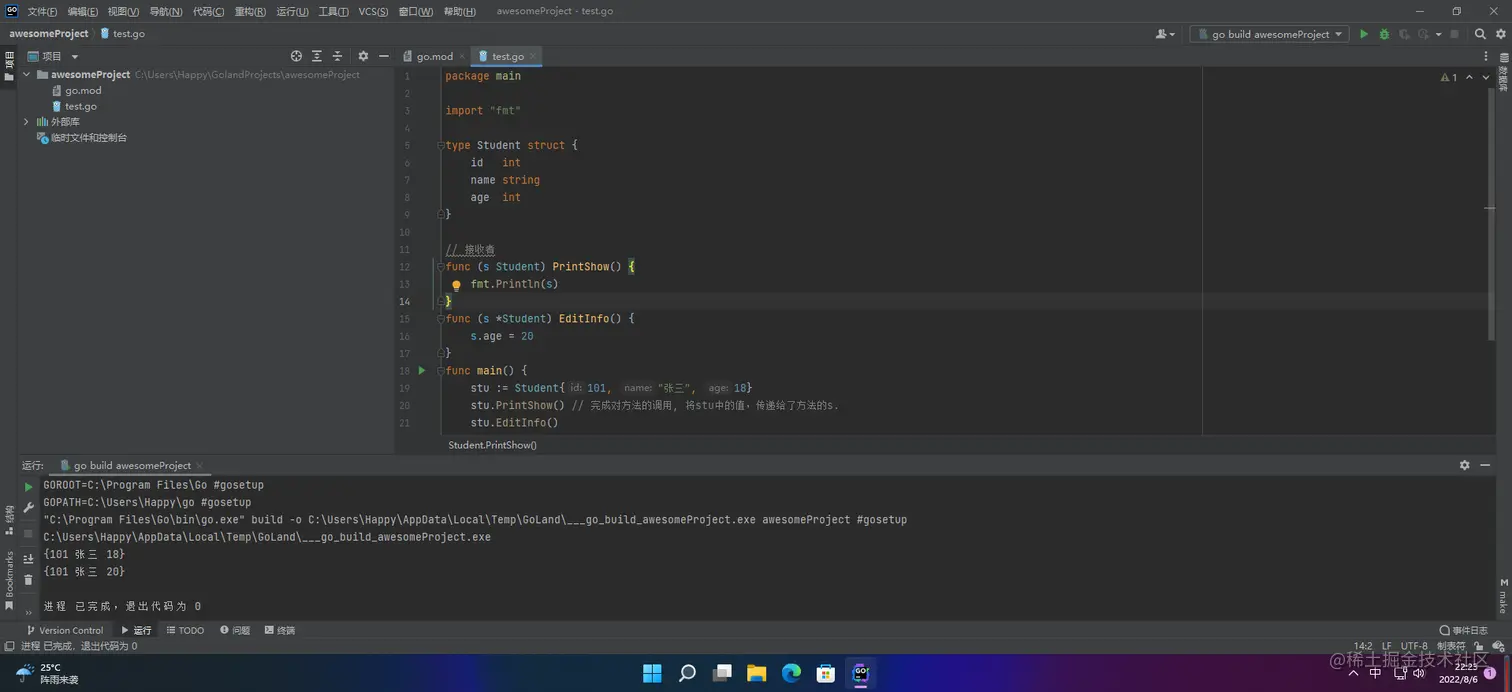
Task: Click awesomeProject breadcrumb in navigation bar
Action: tap(49, 34)
